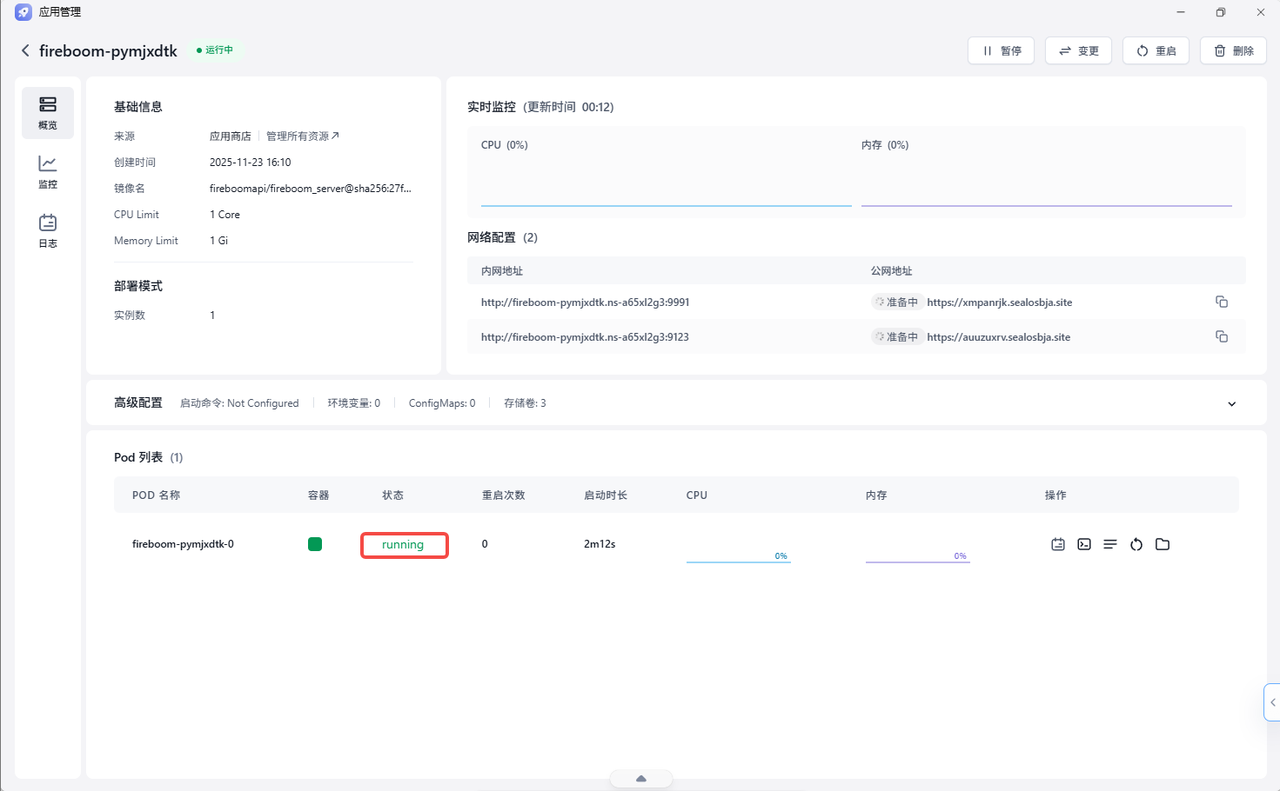Click the bottom center up-arrow handle
The width and height of the screenshot is (1280, 791).
[x=641, y=779]
